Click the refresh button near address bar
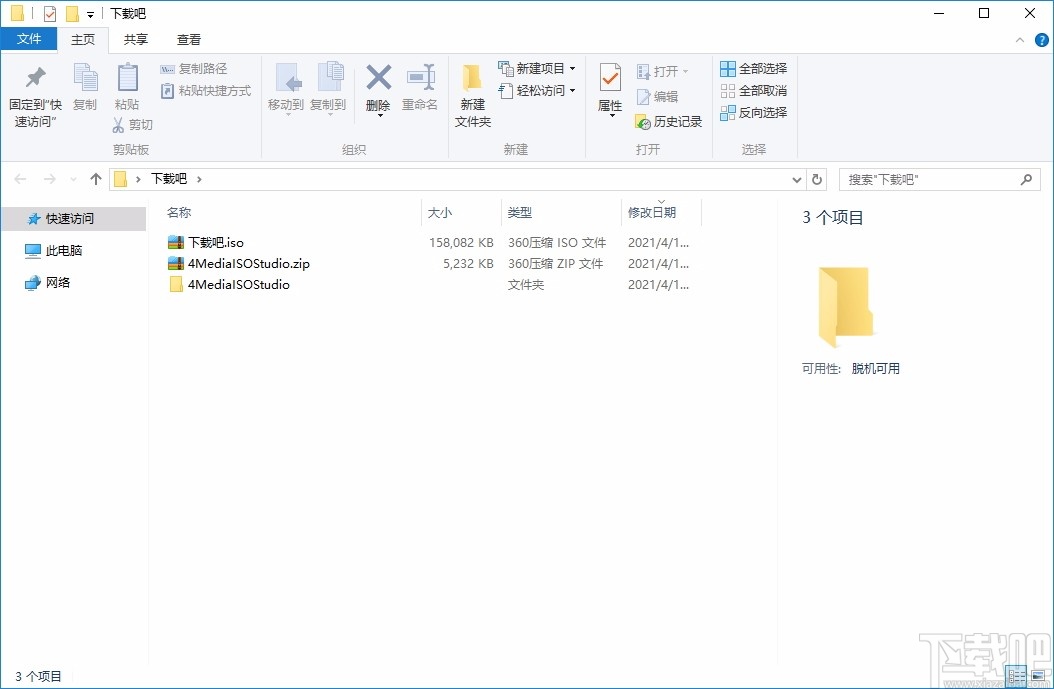1054x689 pixels. (817, 178)
